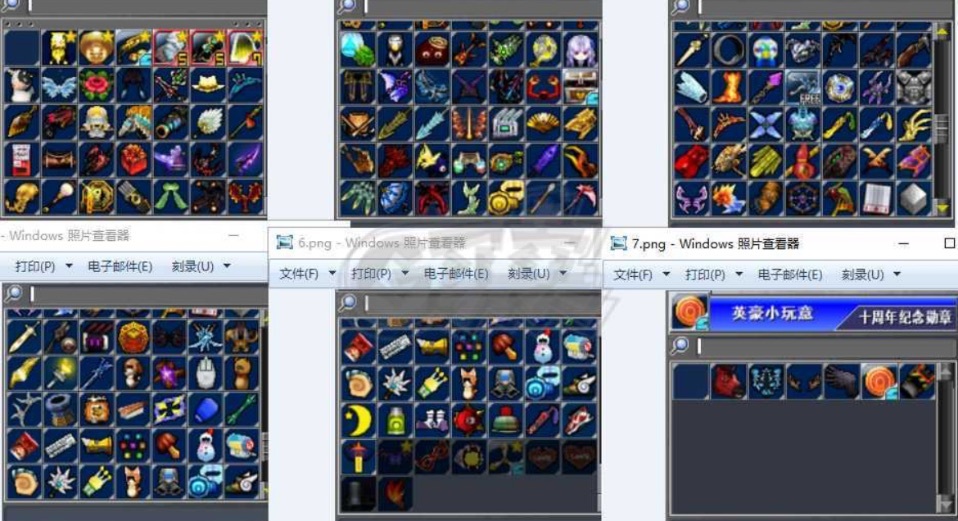
Task: Pick the flame pillar item
Action: (728, 87)
